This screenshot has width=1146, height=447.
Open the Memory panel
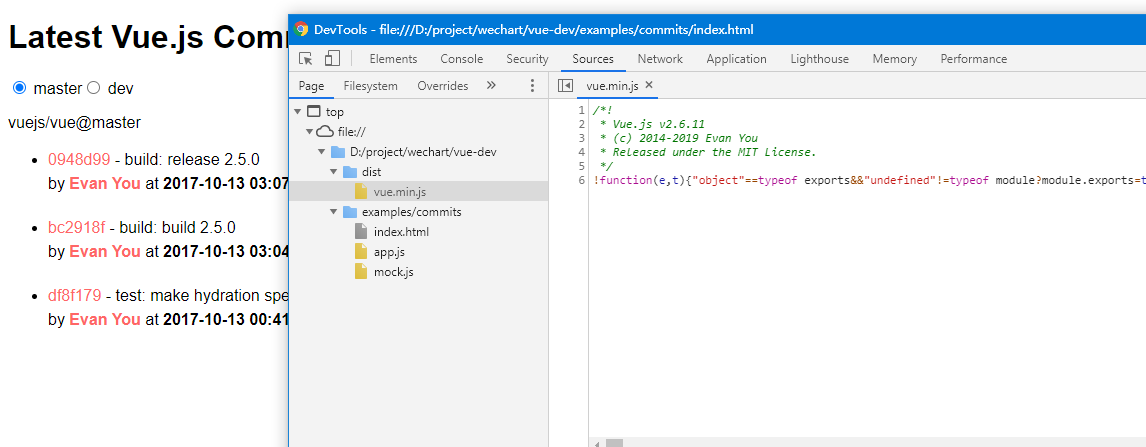click(x=895, y=59)
